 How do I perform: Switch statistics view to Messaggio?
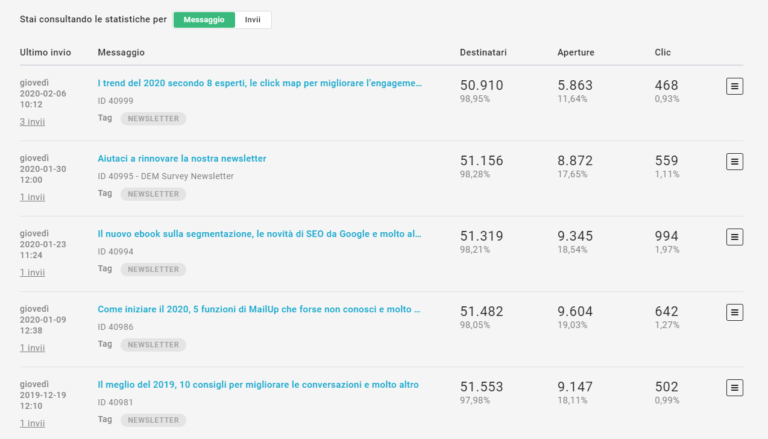204,19
